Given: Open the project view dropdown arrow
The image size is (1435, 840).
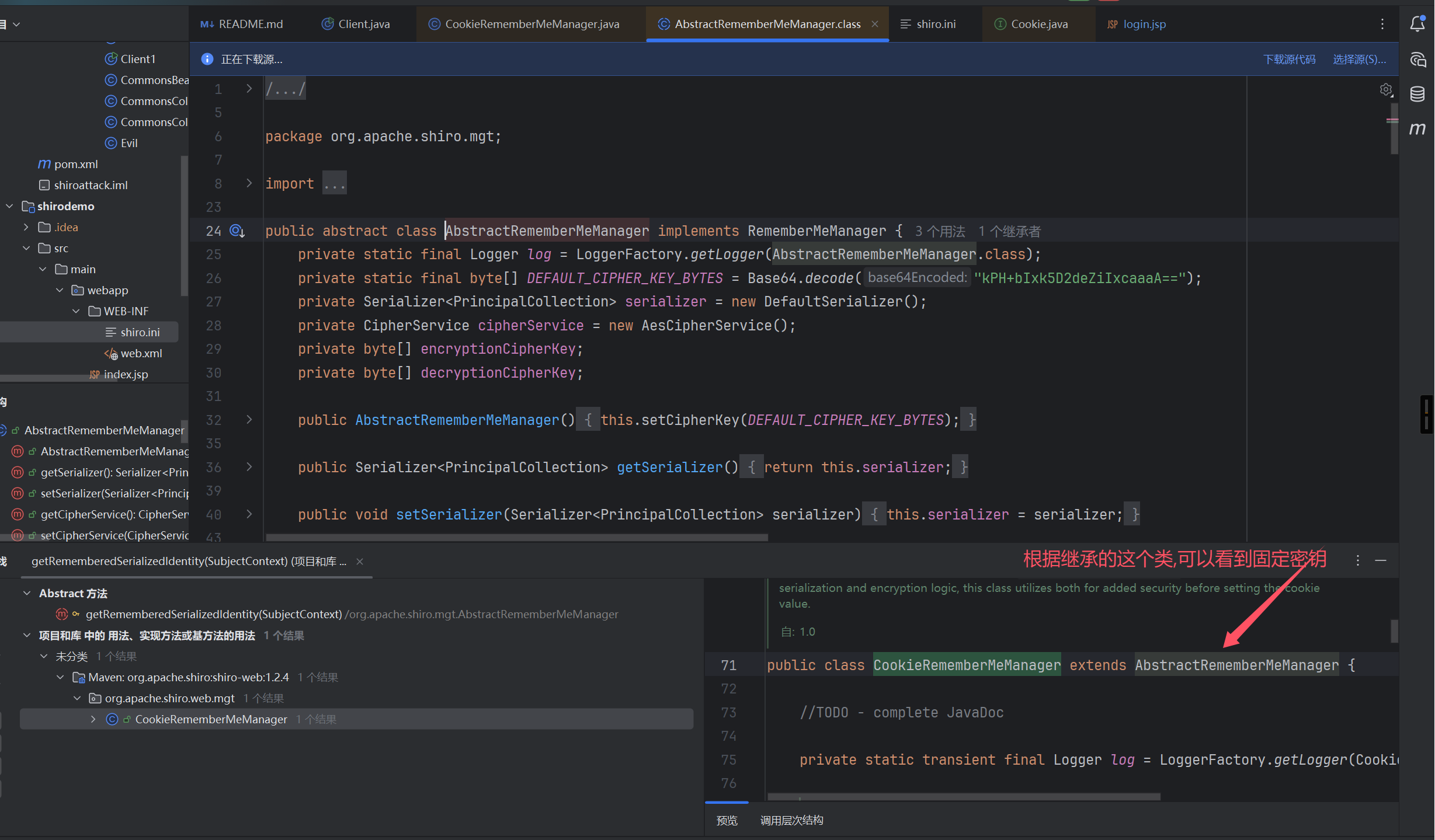Looking at the screenshot, I should pyautogui.click(x=16, y=24).
